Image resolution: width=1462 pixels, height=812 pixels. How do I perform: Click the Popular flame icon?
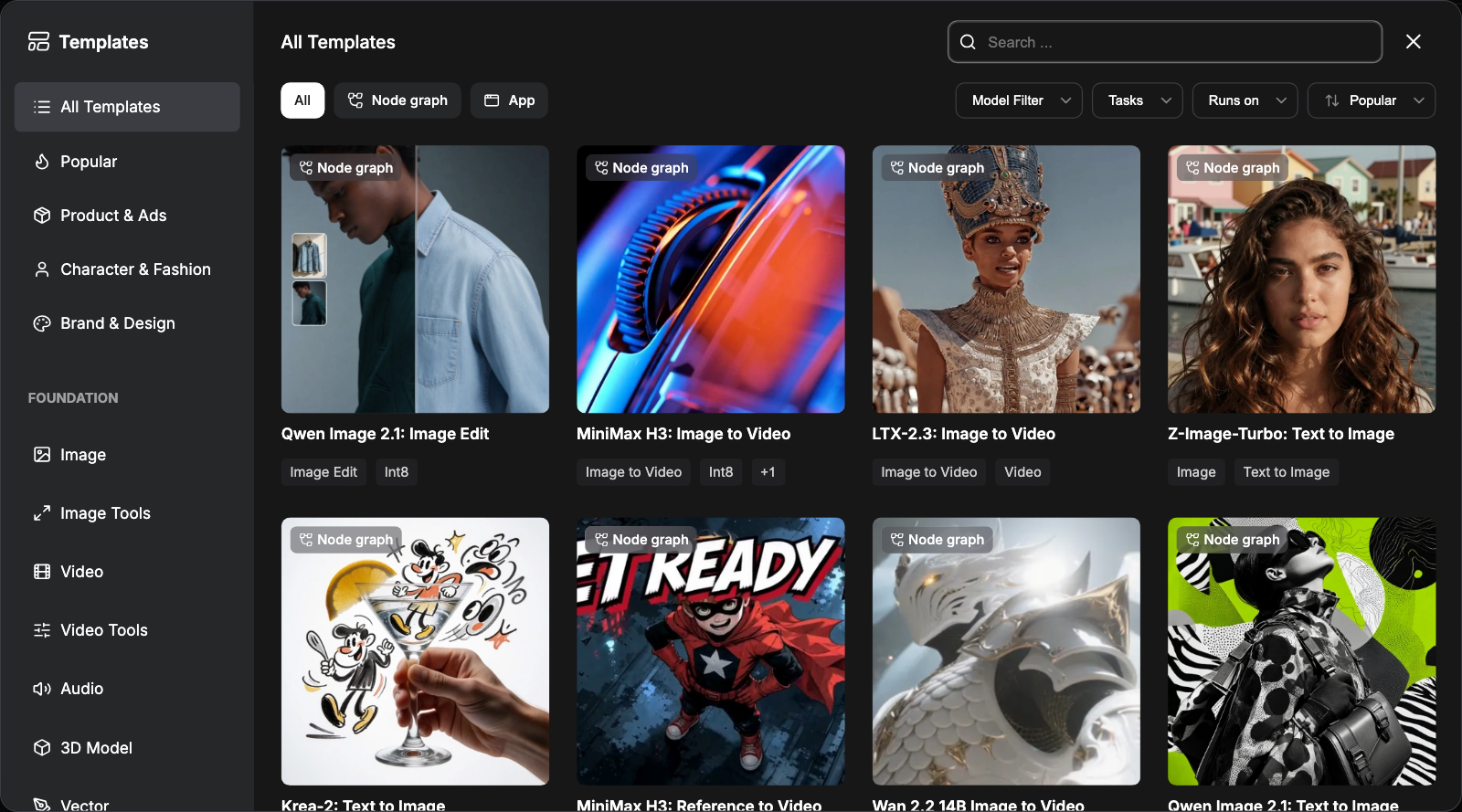pyautogui.click(x=42, y=162)
